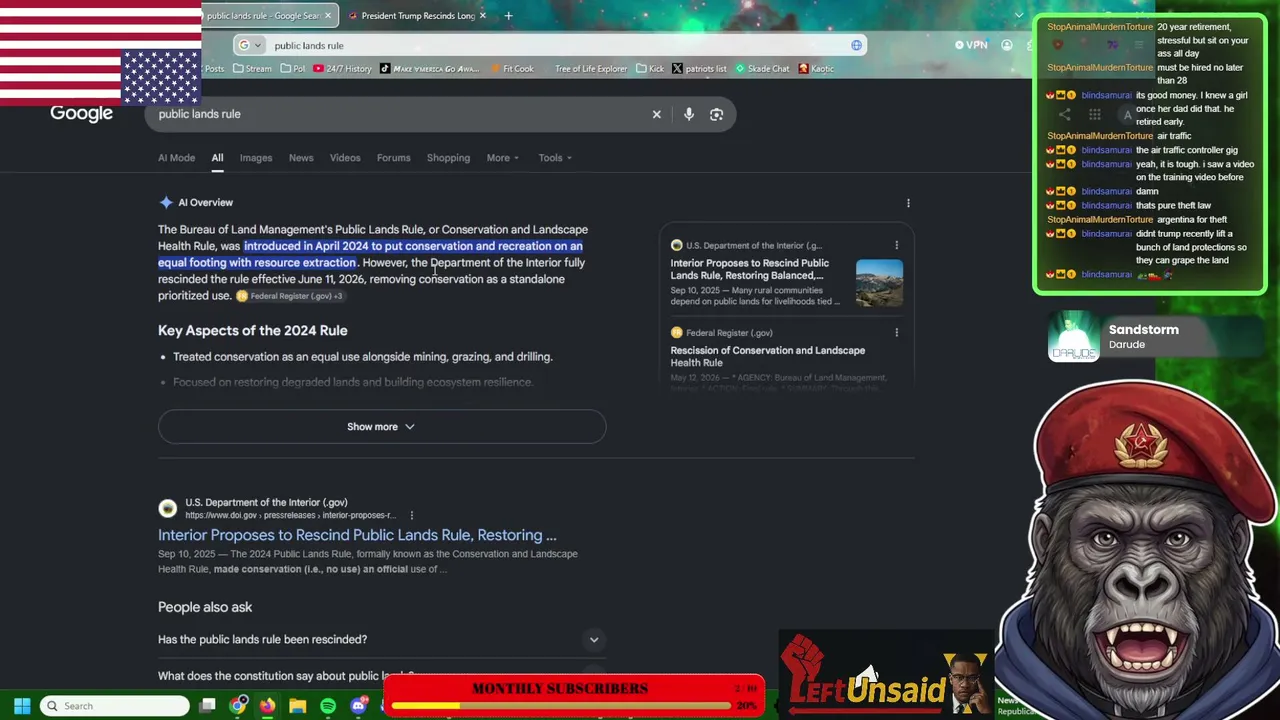Open the Fit Cook bookmark
The height and width of the screenshot is (720, 1280).
pyautogui.click(x=511, y=69)
